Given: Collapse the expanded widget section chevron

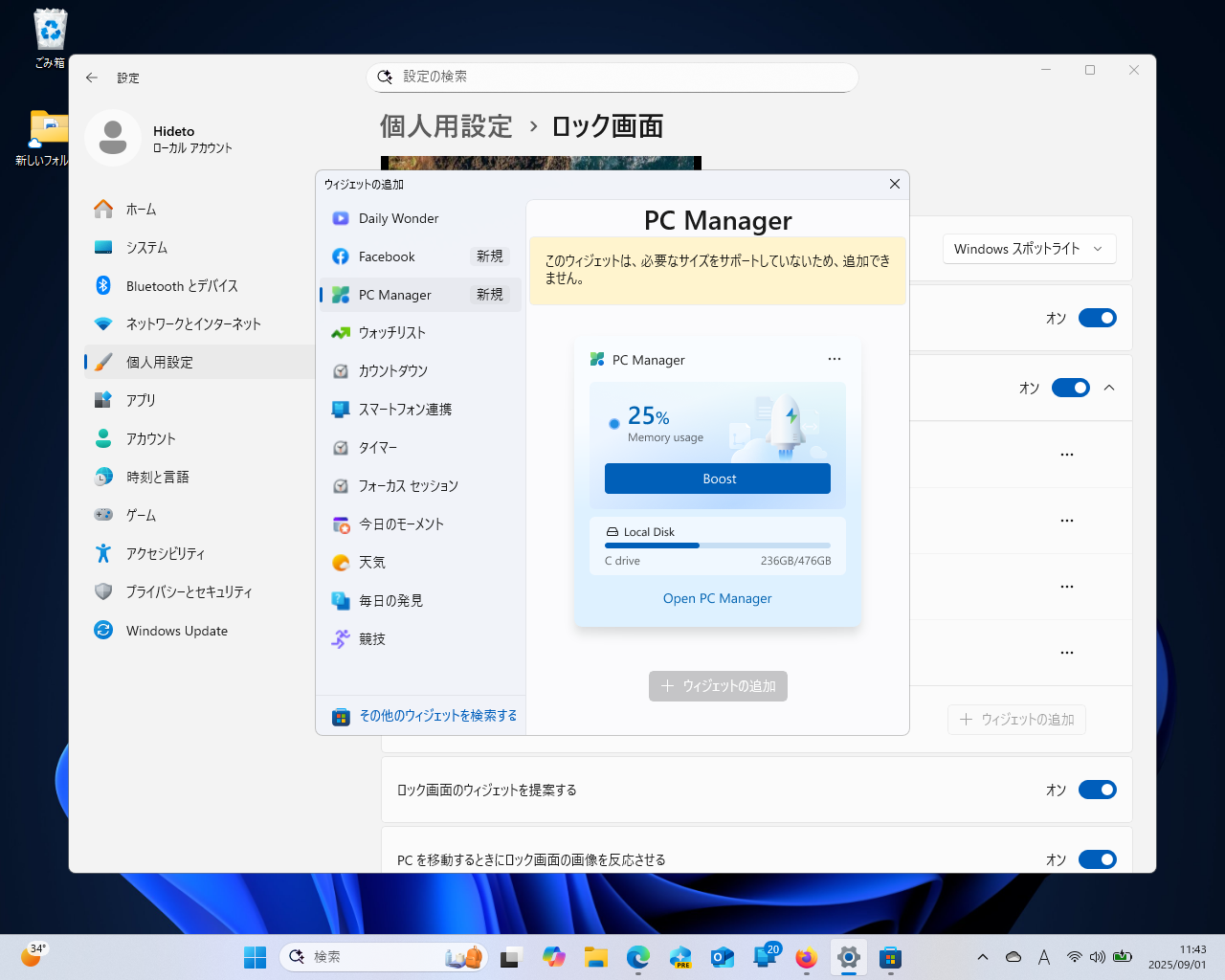Looking at the screenshot, I should point(1109,388).
